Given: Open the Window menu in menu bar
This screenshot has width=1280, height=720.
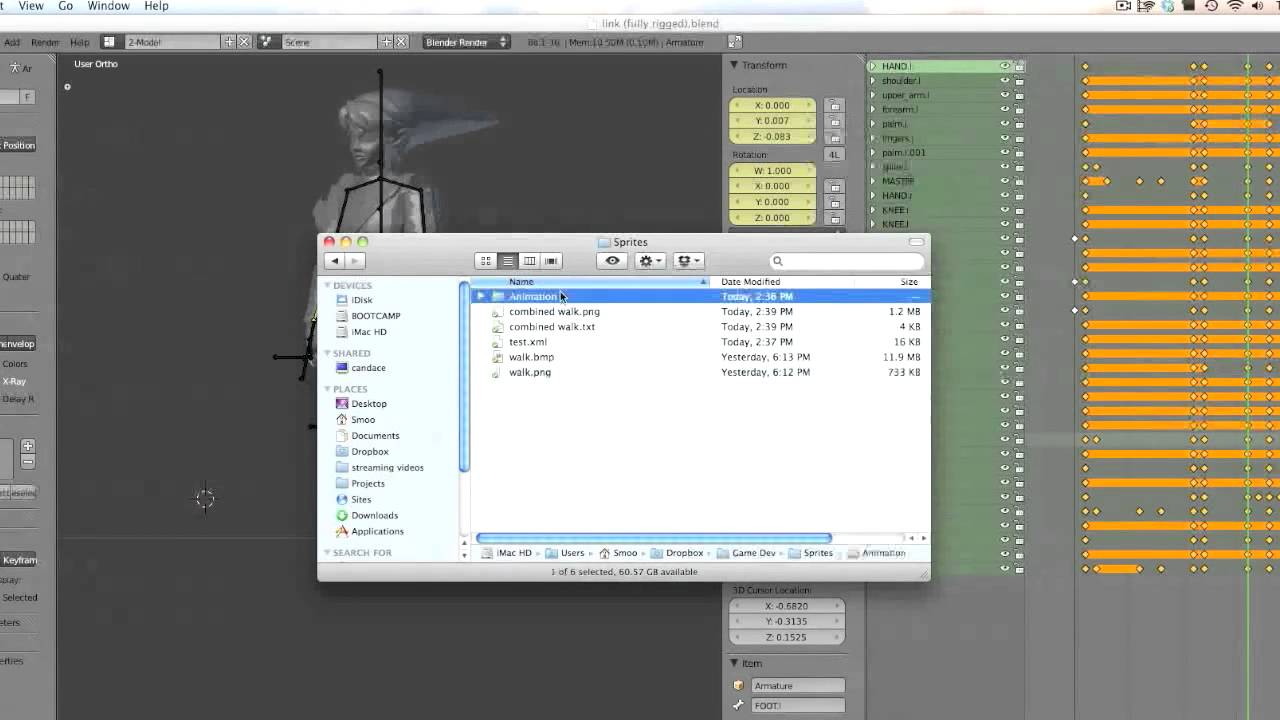Looking at the screenshot, I should point(108,6).
